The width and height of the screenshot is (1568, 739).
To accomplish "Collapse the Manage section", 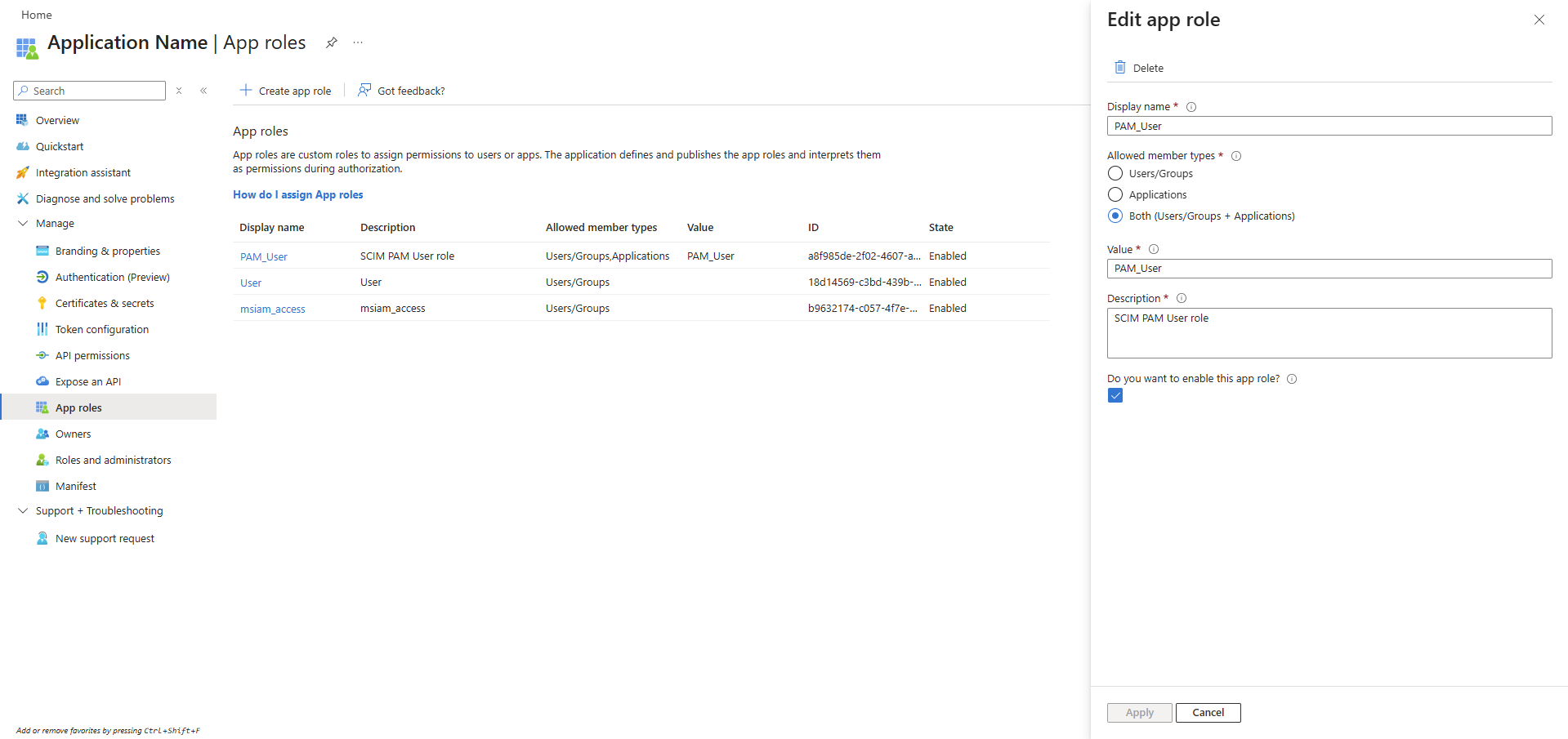I will (x=23, y=224).
